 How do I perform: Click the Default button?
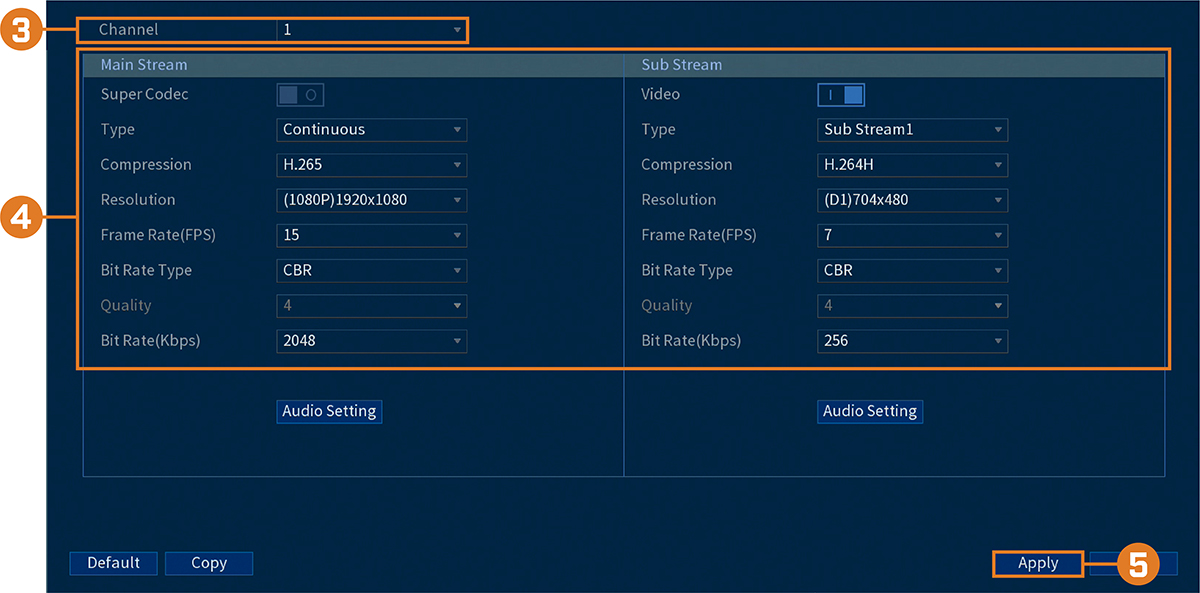click(113, 563)
